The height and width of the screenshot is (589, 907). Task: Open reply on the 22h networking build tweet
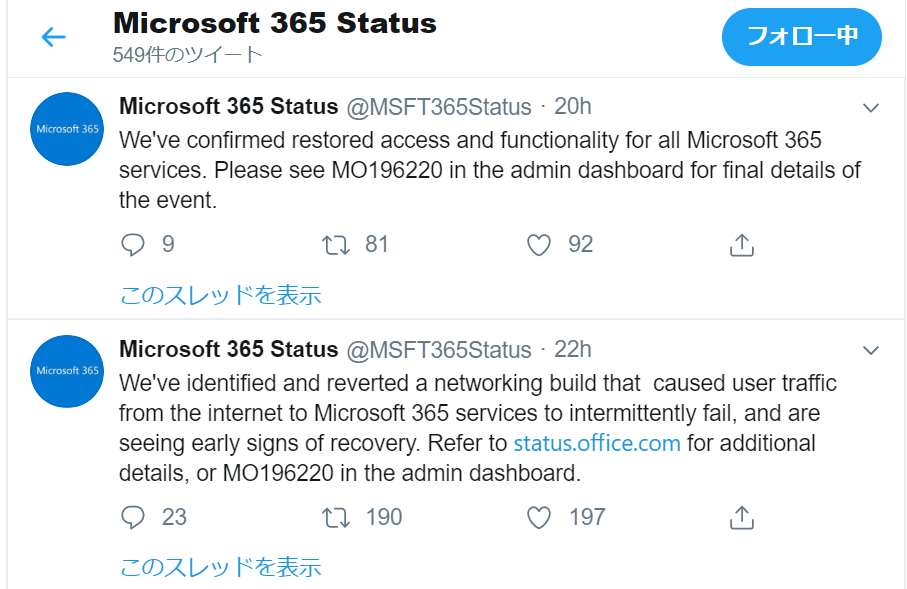[x=132, y=517]
